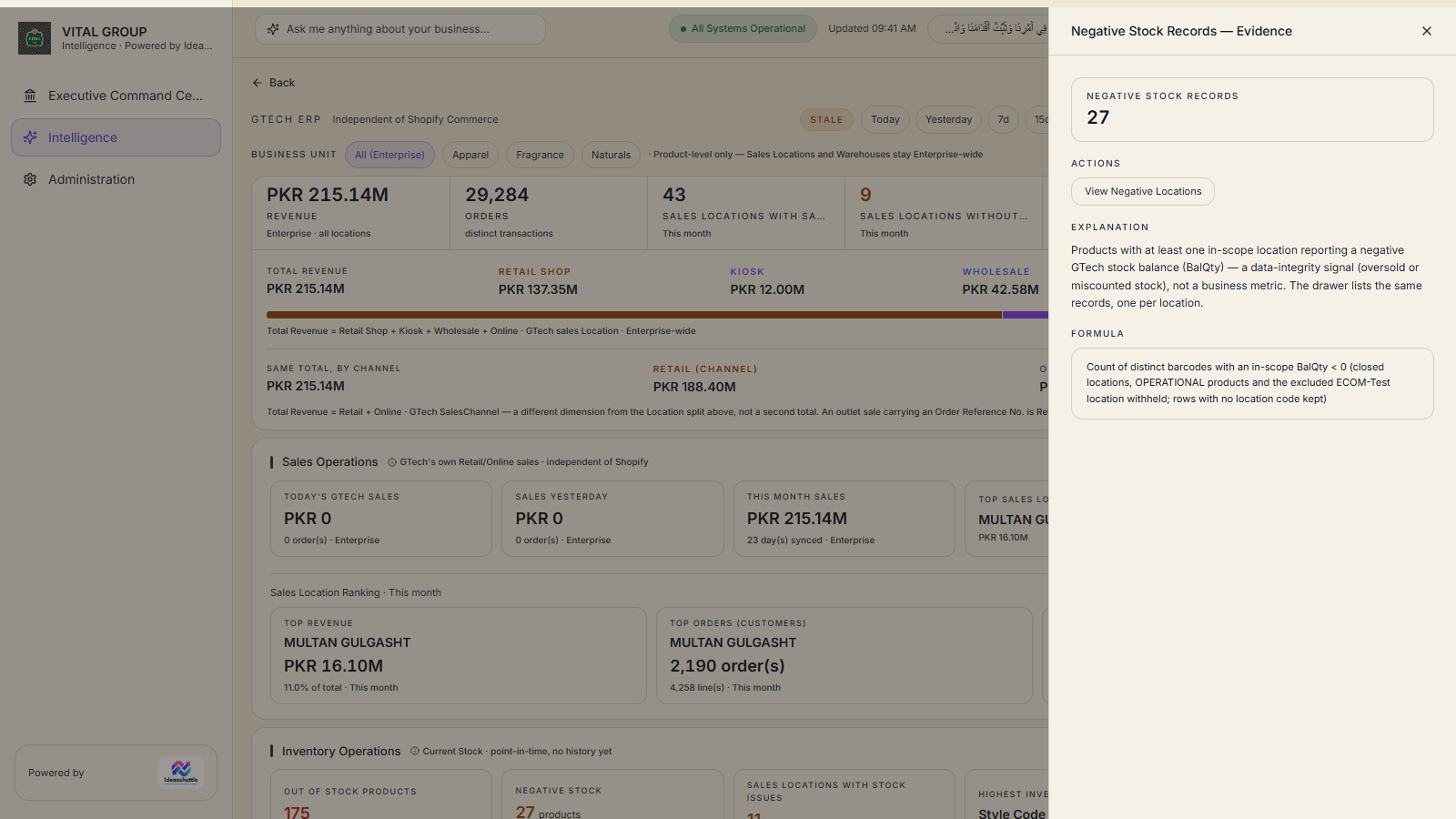Click the Vital Group logo

(x=35, y=38)
